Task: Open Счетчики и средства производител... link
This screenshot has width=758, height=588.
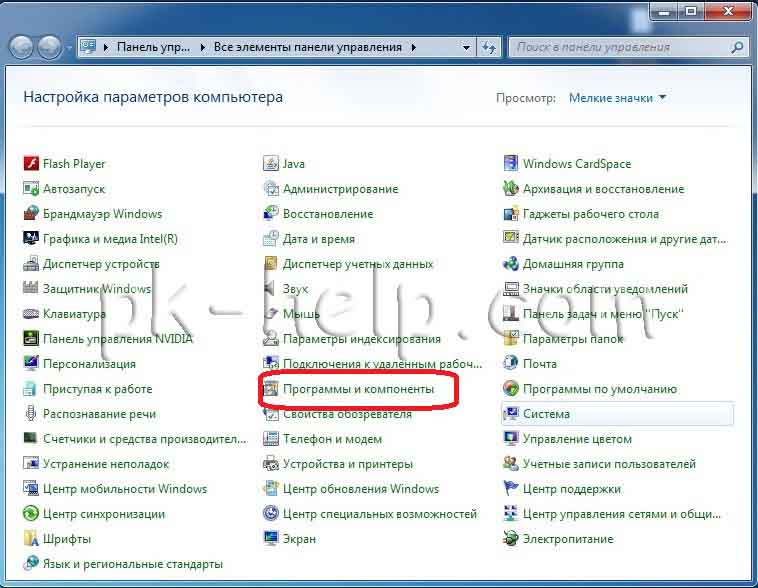Action: [145, 439]
